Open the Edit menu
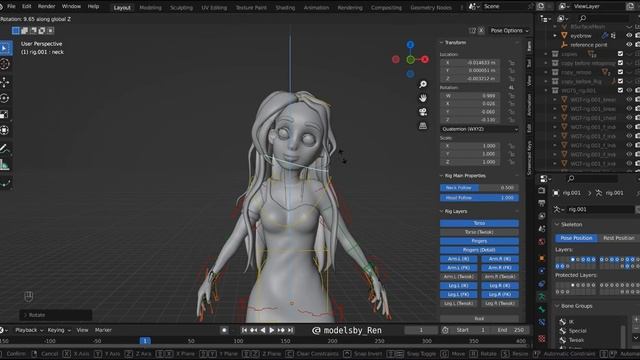640x360 pixels. (27, 7)
